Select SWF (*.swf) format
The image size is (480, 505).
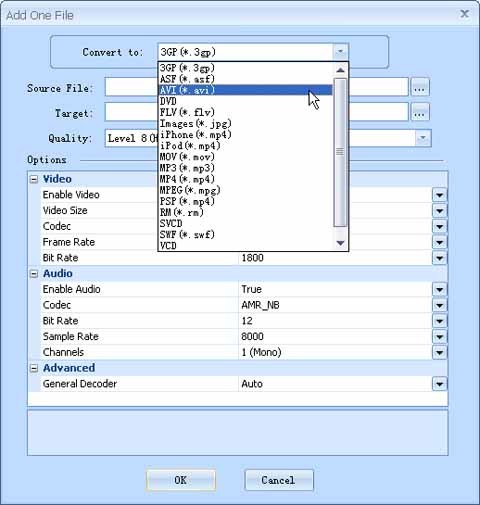[246, 235]
